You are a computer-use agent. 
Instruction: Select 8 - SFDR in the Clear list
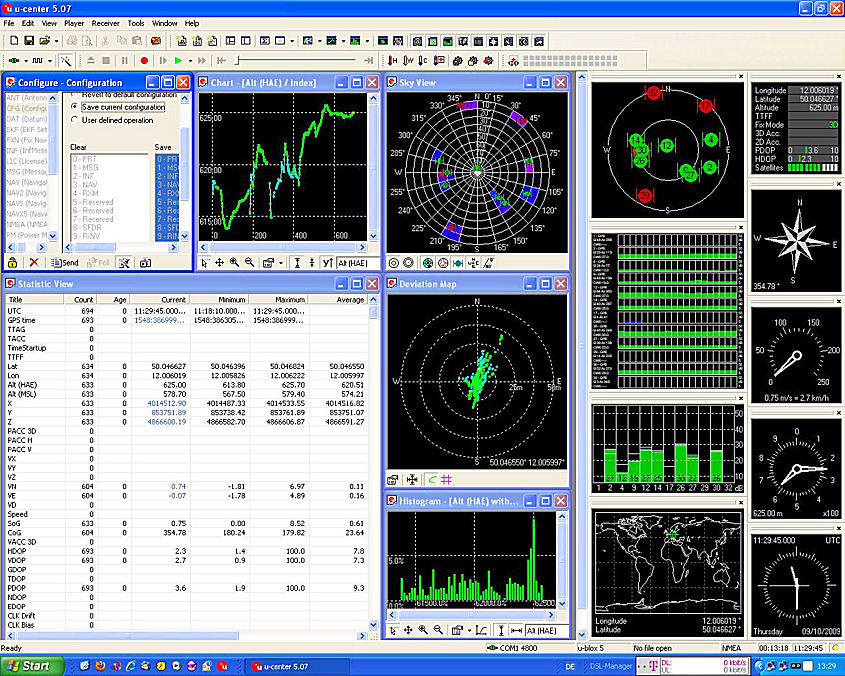87,227
